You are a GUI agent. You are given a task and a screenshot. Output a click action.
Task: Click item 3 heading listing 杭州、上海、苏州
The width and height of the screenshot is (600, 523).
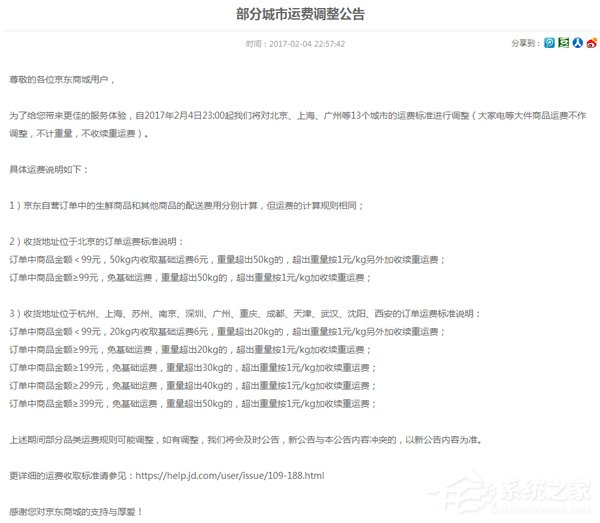click(245, 314)
